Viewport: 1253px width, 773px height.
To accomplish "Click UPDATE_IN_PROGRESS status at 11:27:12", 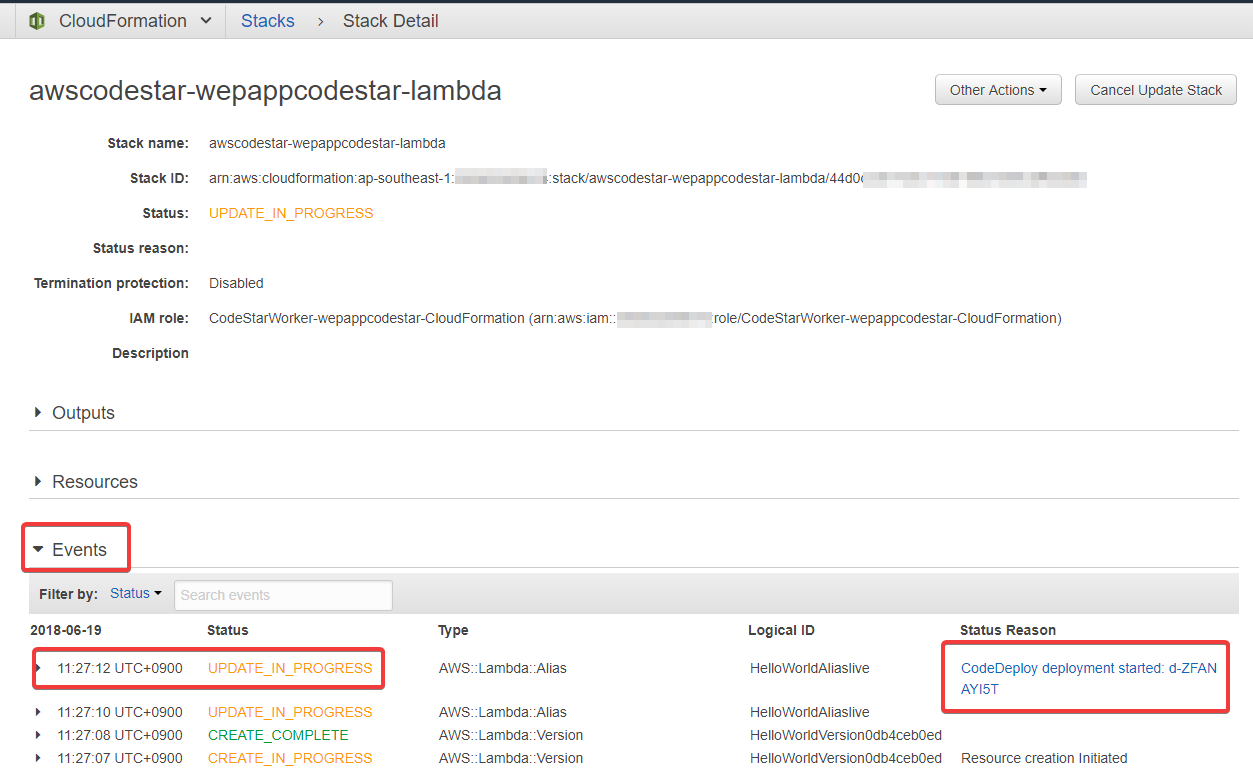I will point(290,668).
